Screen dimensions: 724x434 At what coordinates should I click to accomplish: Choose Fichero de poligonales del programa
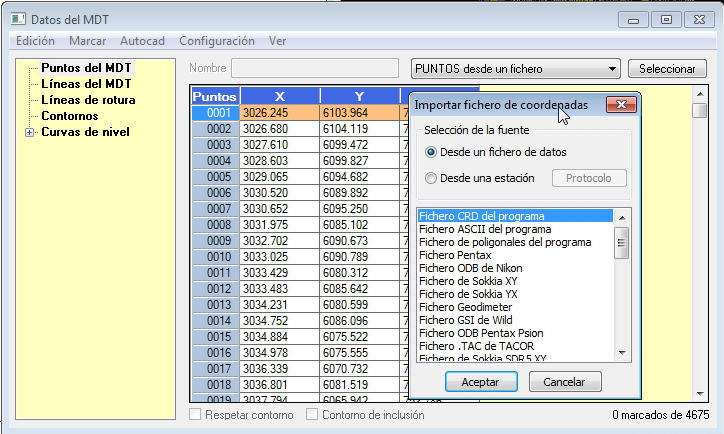click(515, 242)
